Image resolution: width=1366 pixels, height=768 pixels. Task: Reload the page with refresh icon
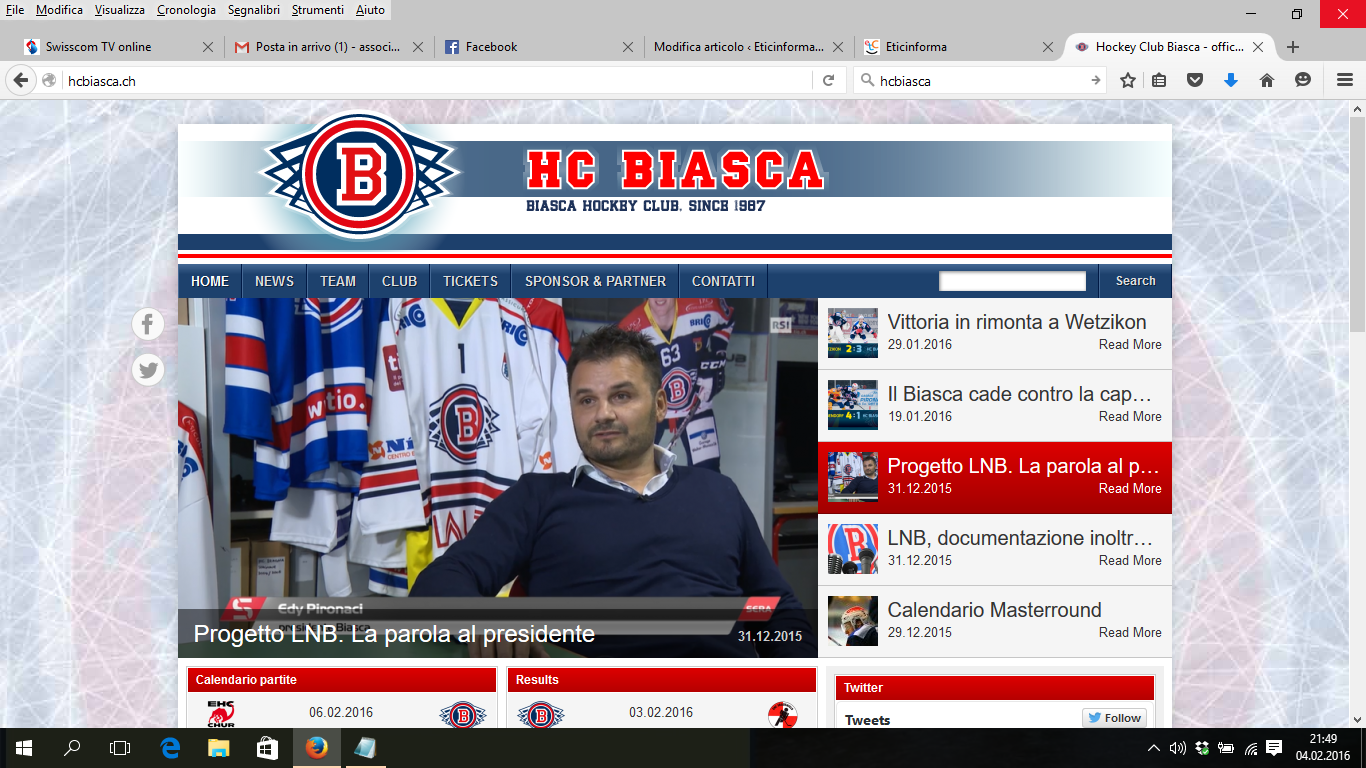pyautogui.click(x=828, y=81)
